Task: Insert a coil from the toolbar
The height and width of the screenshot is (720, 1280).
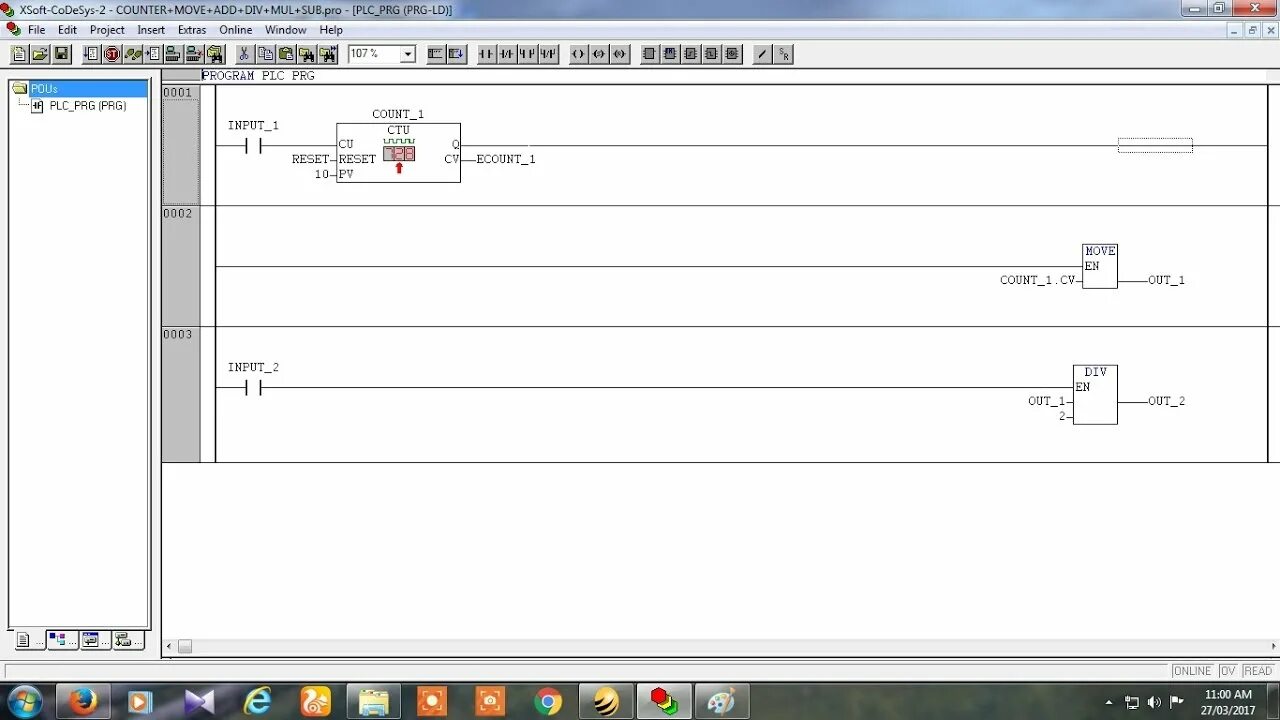Action: click(x=578, y=54)
